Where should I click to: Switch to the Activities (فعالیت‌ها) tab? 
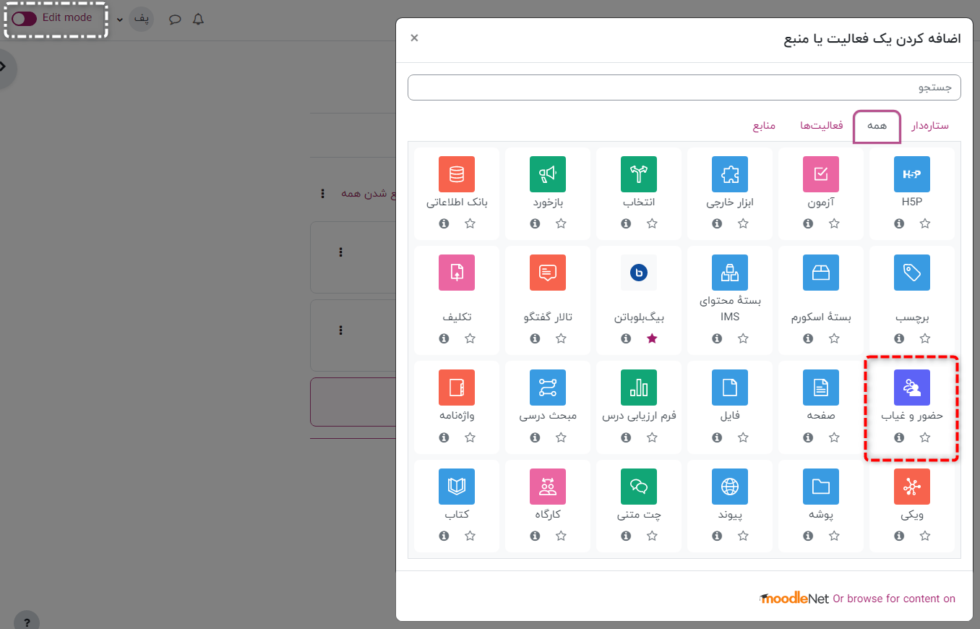coord(821,126)
